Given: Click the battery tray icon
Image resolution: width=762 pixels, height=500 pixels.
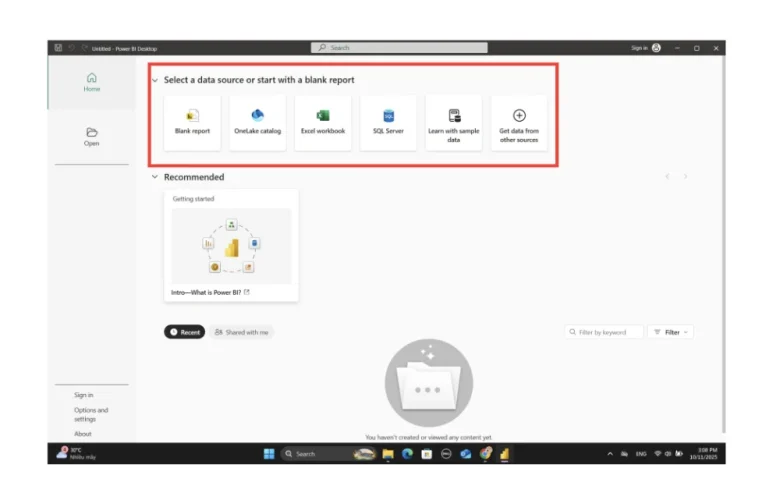Looking at the screenshot, I should 679,454.
